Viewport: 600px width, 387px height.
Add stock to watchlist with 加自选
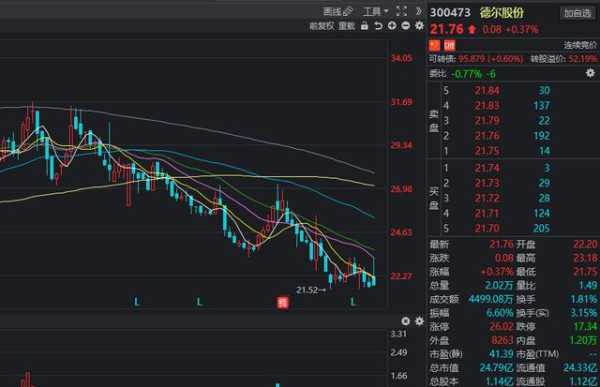point(577,13)
